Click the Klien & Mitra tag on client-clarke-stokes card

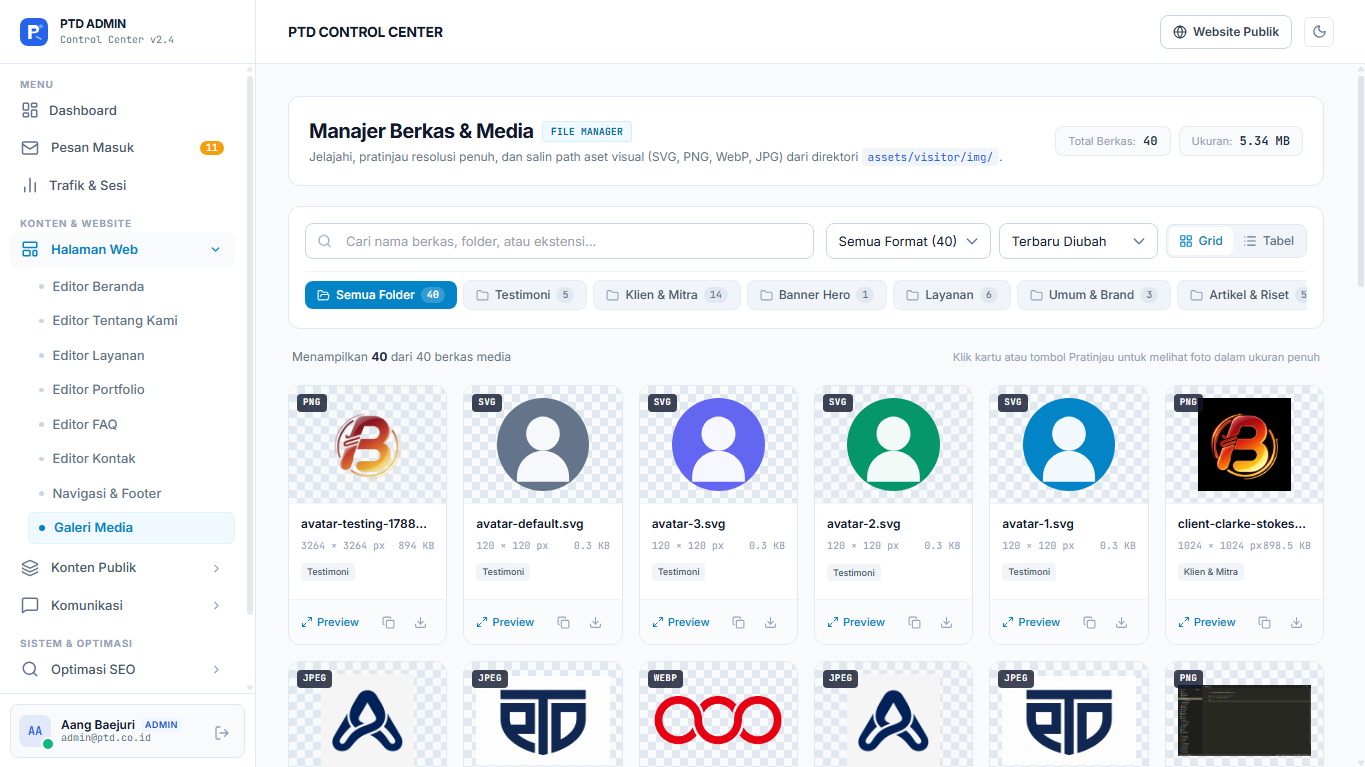1211,572
